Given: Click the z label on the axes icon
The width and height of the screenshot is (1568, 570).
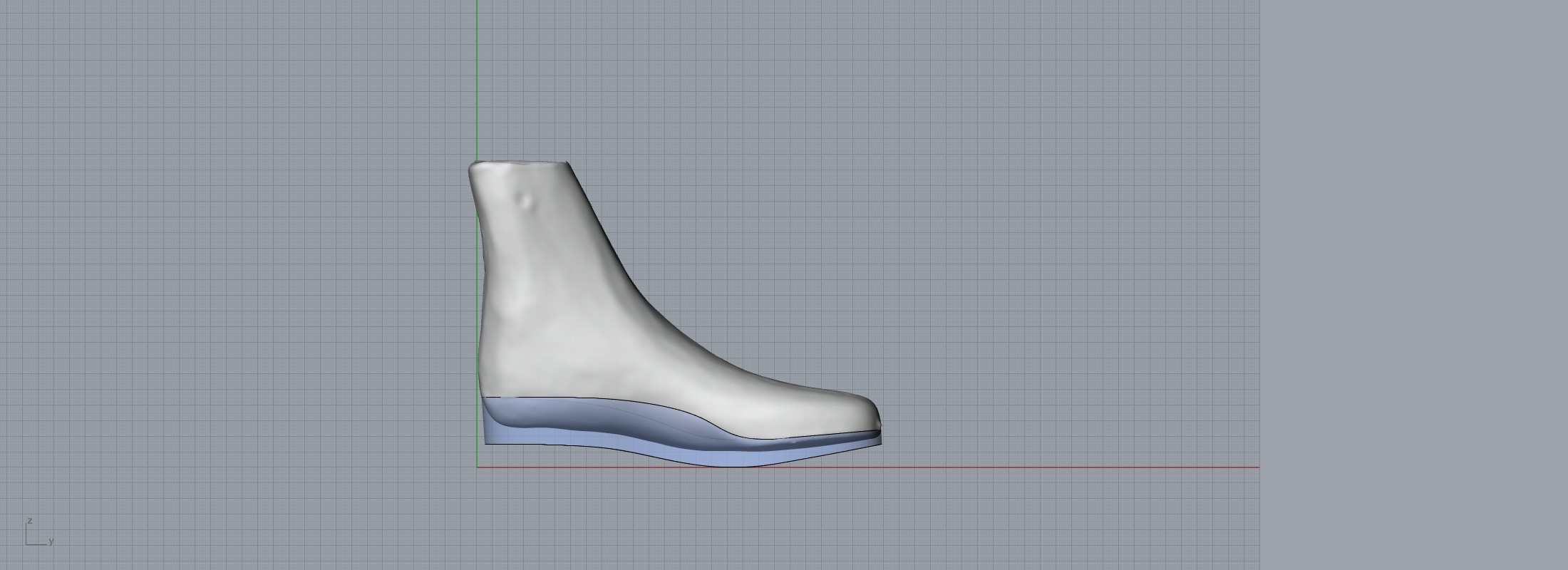Looking at the screenshot, I should (29, 521).
